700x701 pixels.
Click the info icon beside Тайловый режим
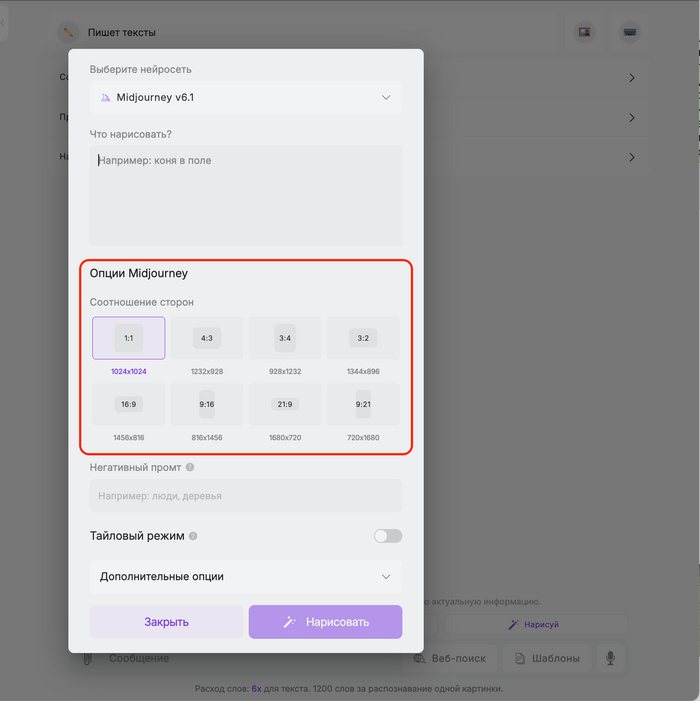coord(193,536)
